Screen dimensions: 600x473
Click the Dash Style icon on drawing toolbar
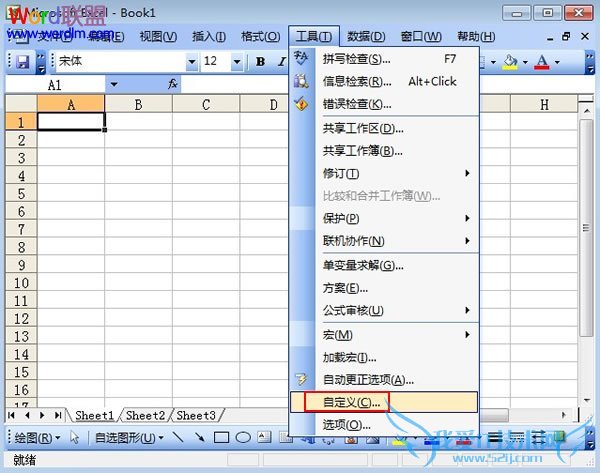tap(517, 437)
